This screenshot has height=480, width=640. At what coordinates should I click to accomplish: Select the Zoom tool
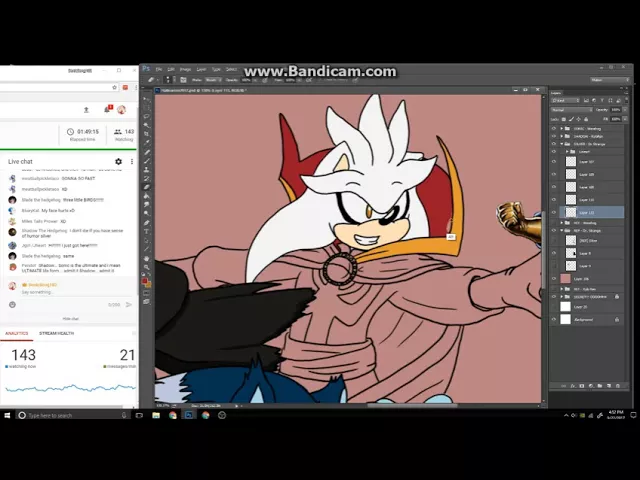[147, 267]
